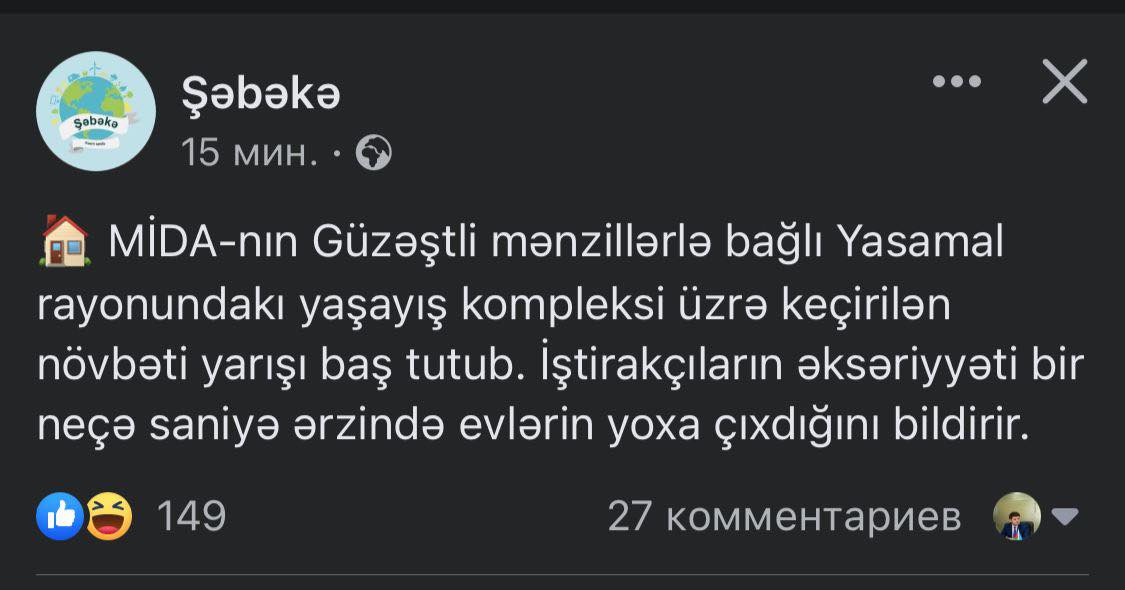Open the Şəbəkə page name link
The image size is (1125, 590).
pyautogui.click(x=261, y=95)
